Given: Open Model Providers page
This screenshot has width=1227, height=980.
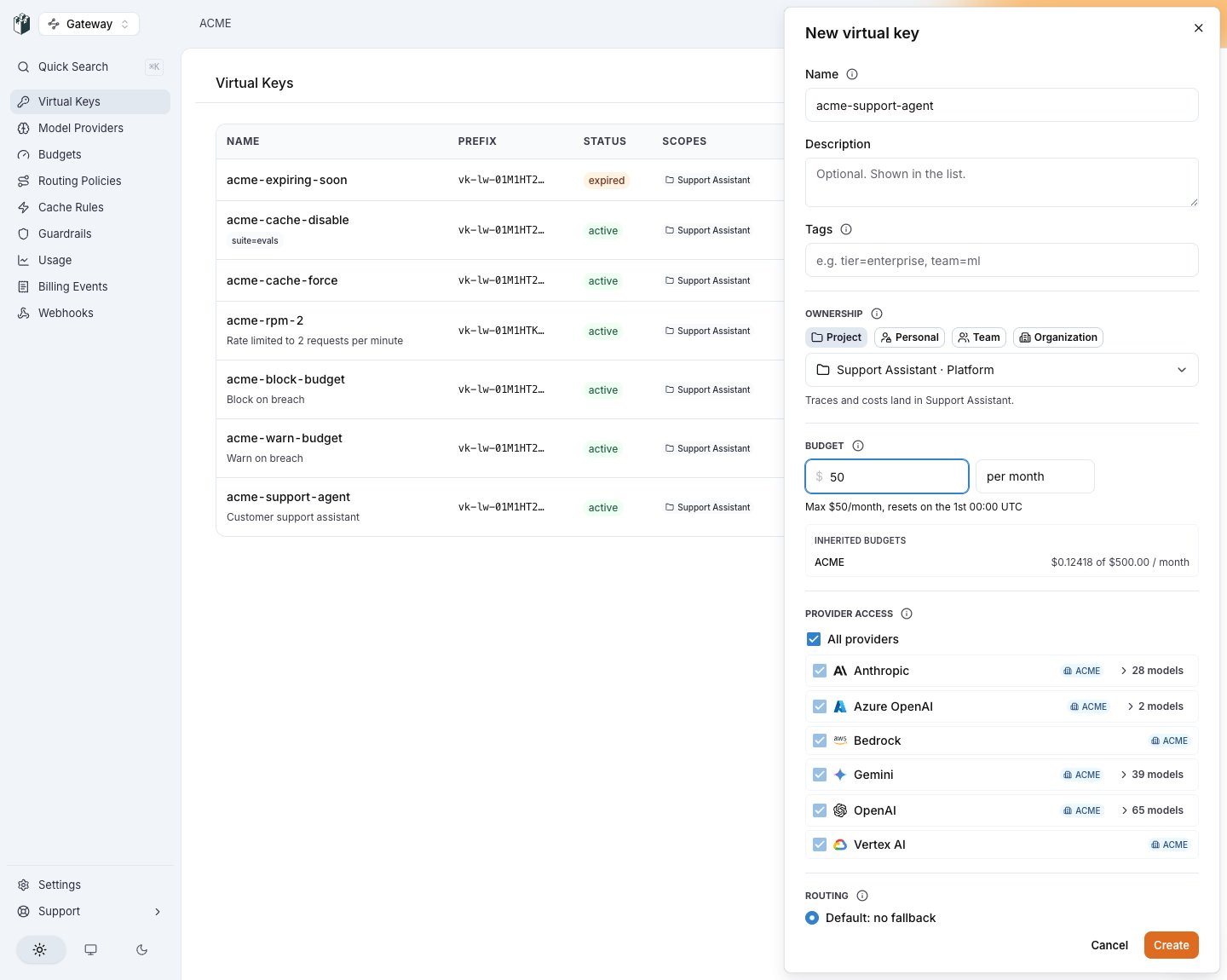Looking at the screenshot, I should (x=90, y=128).
